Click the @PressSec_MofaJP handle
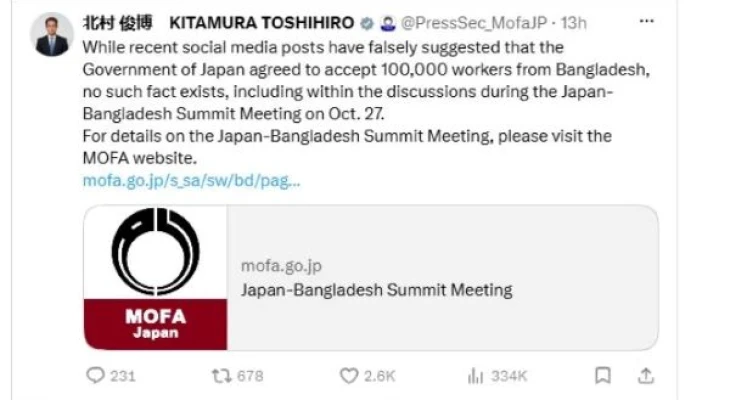 pyautogui.click(x=473, y=23)
